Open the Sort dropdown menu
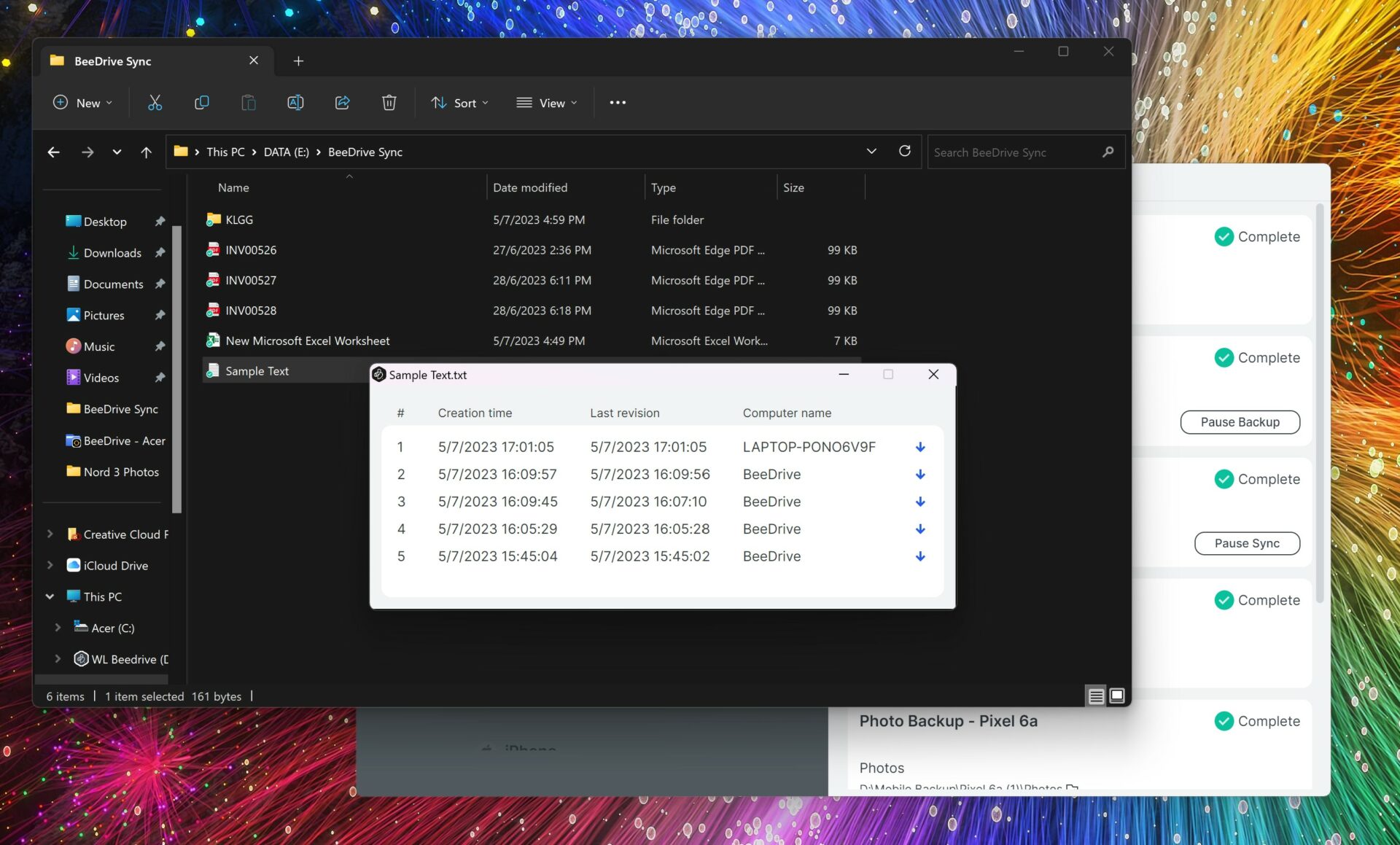1400x845 pixels. 459,103
